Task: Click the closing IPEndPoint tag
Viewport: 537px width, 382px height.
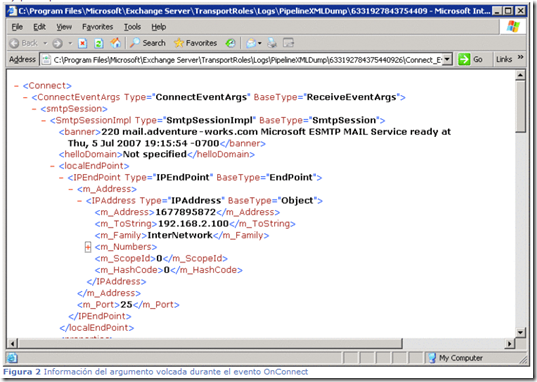Action: pos(100,316)
